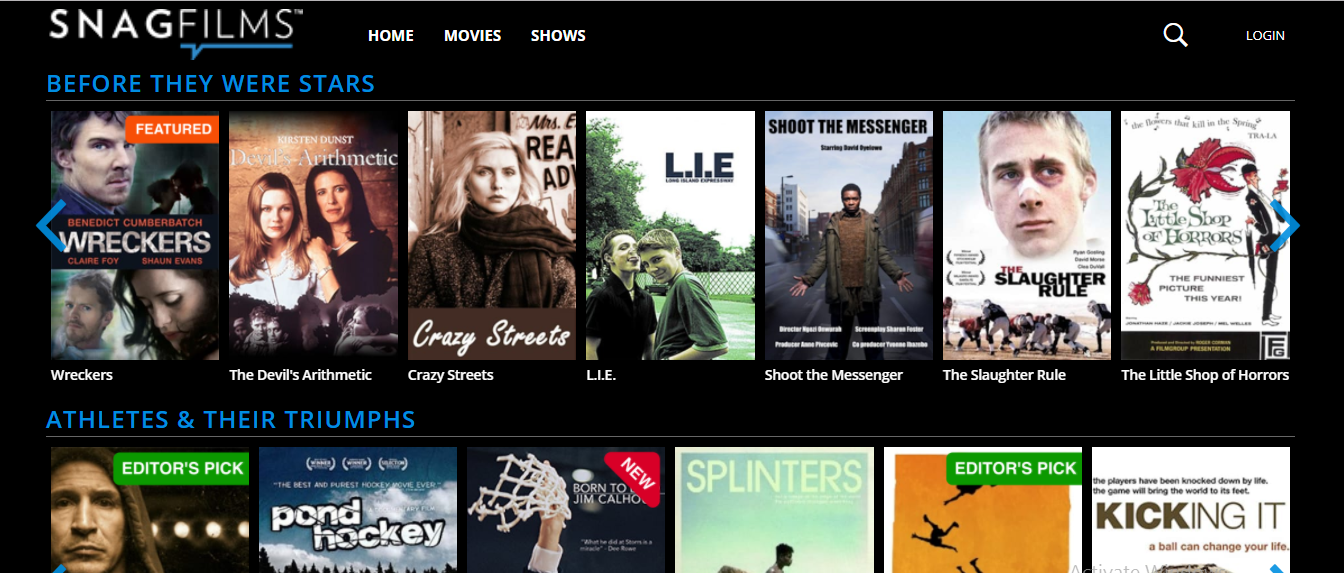Screen dimensions: 1344x573
Task: Open the L.I.E. movie poster
Action: pos(670,235)
